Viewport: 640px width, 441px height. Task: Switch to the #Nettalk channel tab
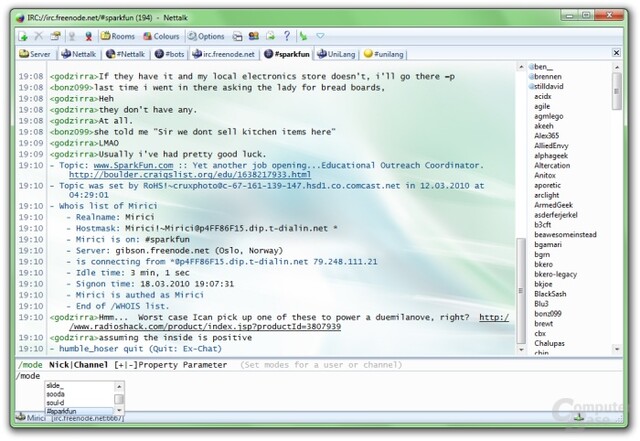pos(125,54)
